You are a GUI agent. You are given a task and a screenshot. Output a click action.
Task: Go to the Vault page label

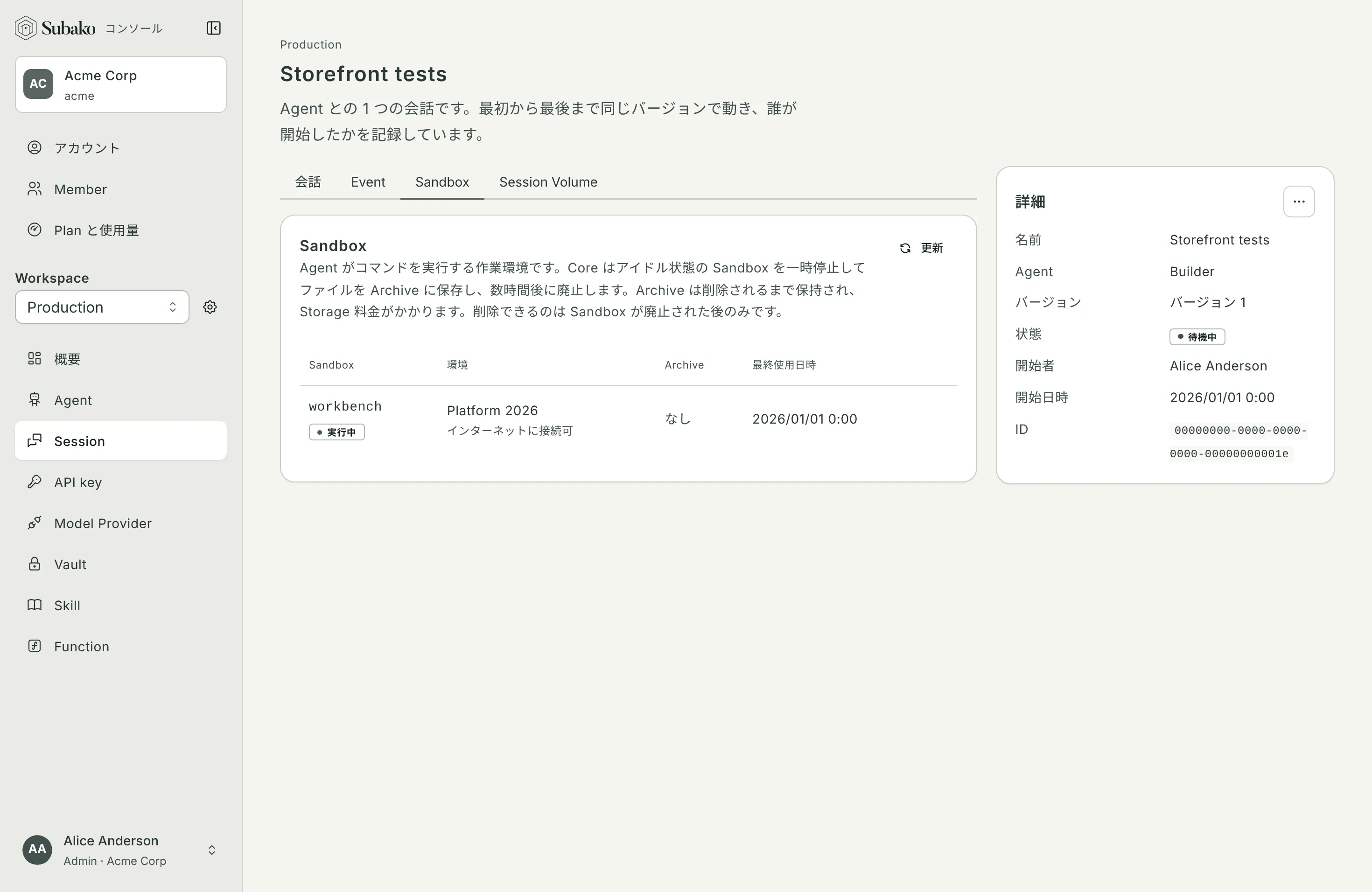(70, 564)
